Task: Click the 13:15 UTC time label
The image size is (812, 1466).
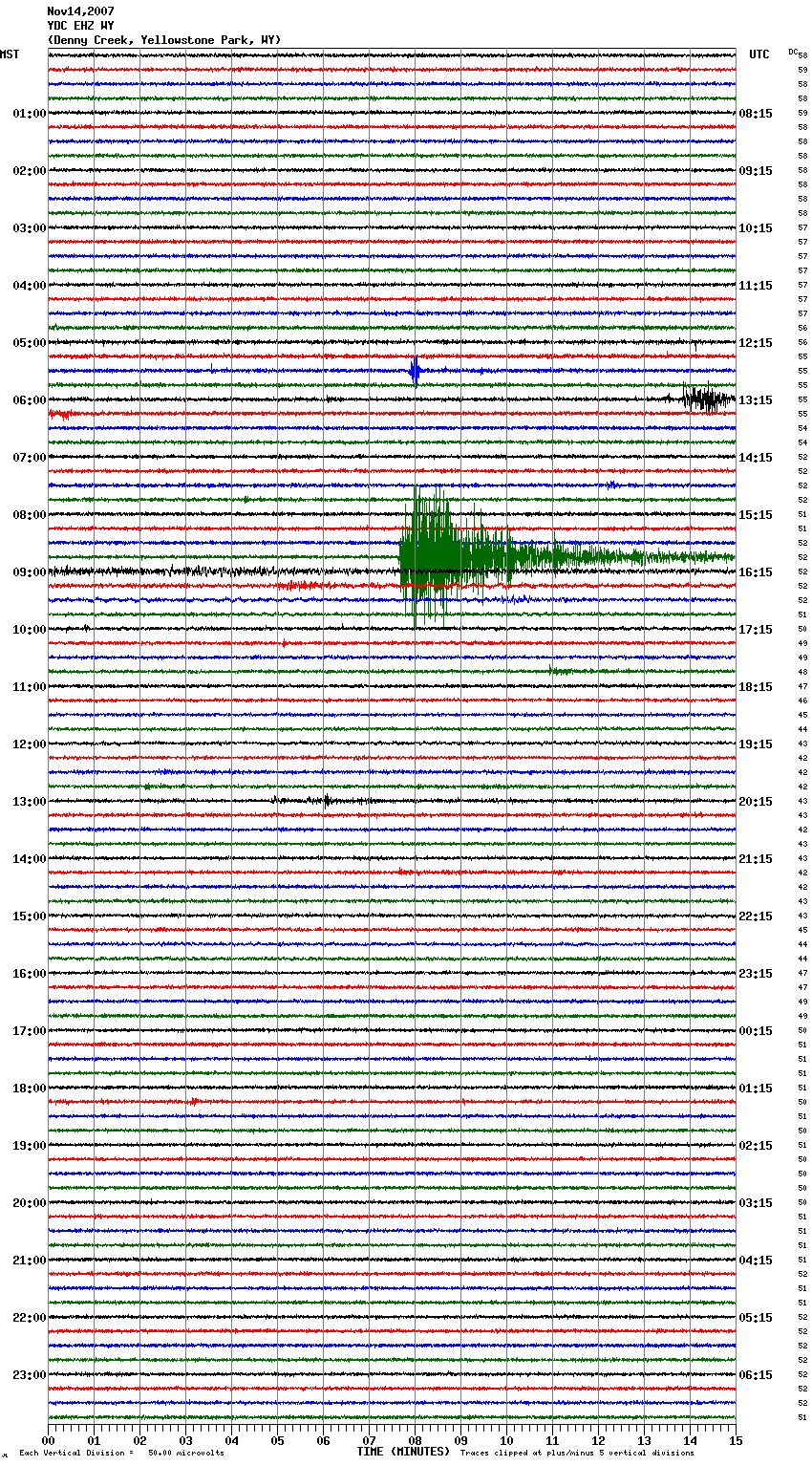Action: point(756,400)
